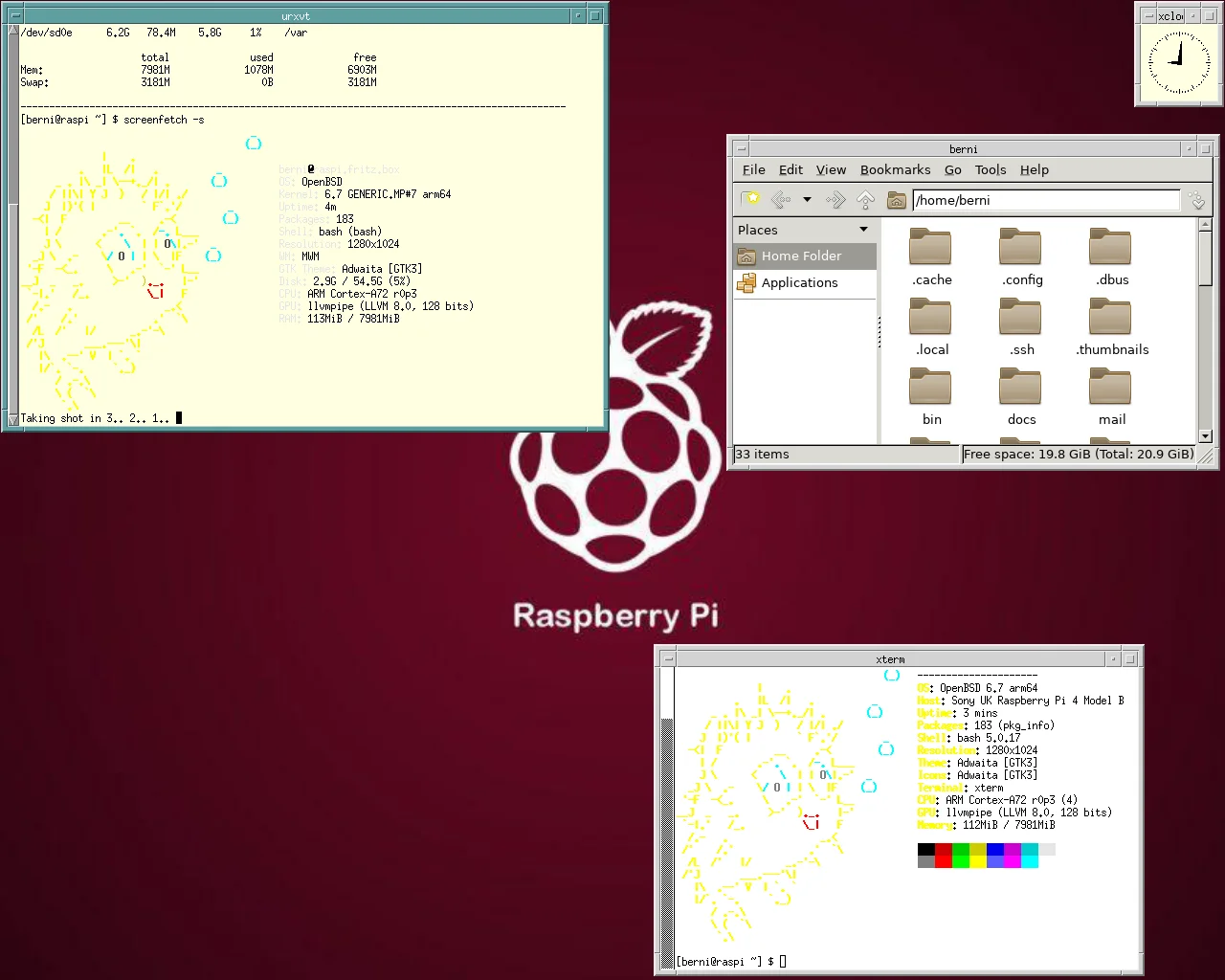Open the Go menu
This screenshot has width=1225, height=980.
[x=952, y=169]
